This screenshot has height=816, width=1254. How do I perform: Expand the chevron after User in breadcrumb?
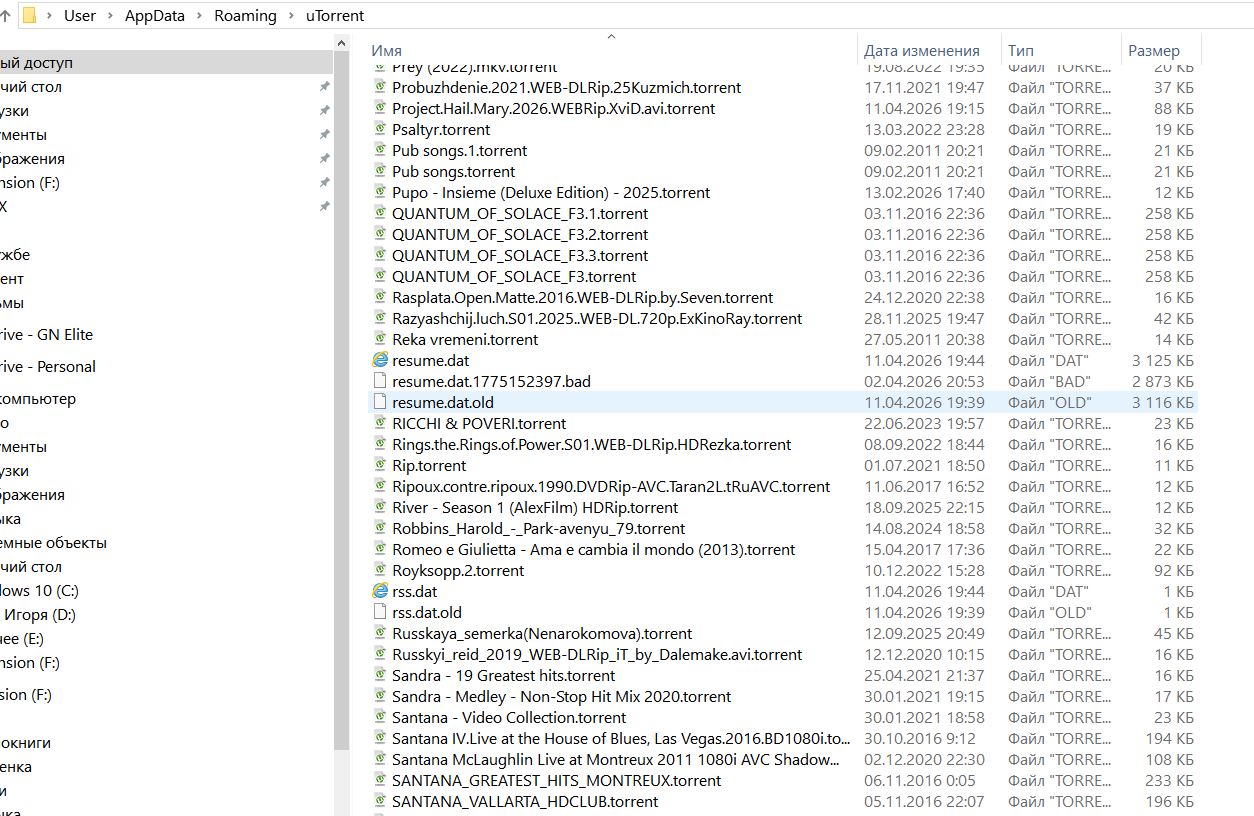click(x=110, y=16)
